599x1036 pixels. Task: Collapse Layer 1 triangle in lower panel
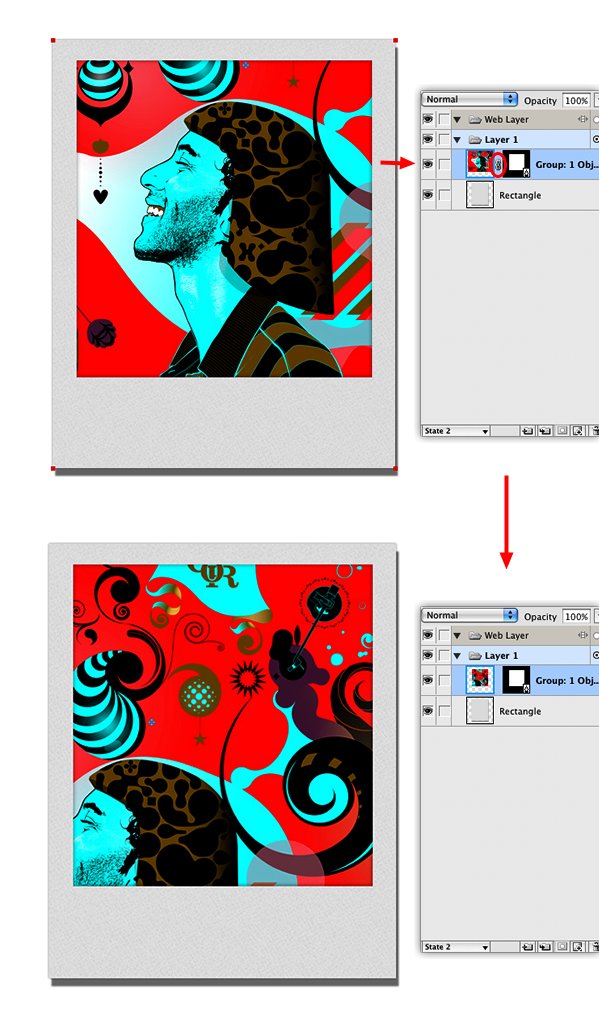tap(457, 655)
